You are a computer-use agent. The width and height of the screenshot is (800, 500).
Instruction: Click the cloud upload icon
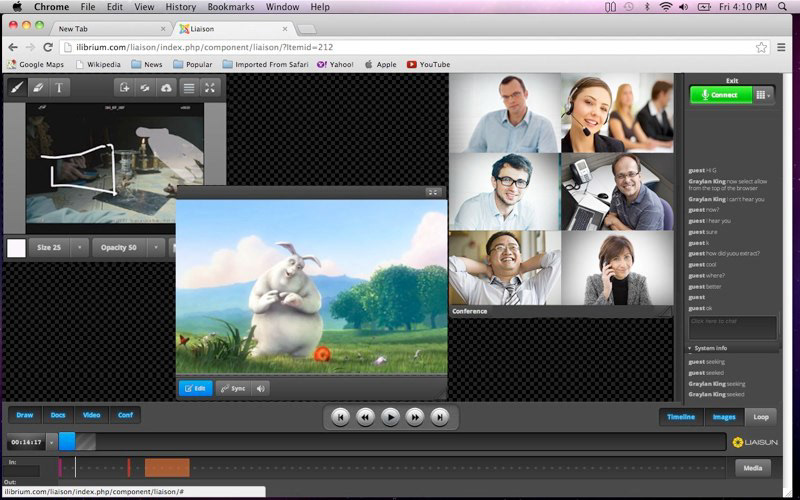[166, 88]
